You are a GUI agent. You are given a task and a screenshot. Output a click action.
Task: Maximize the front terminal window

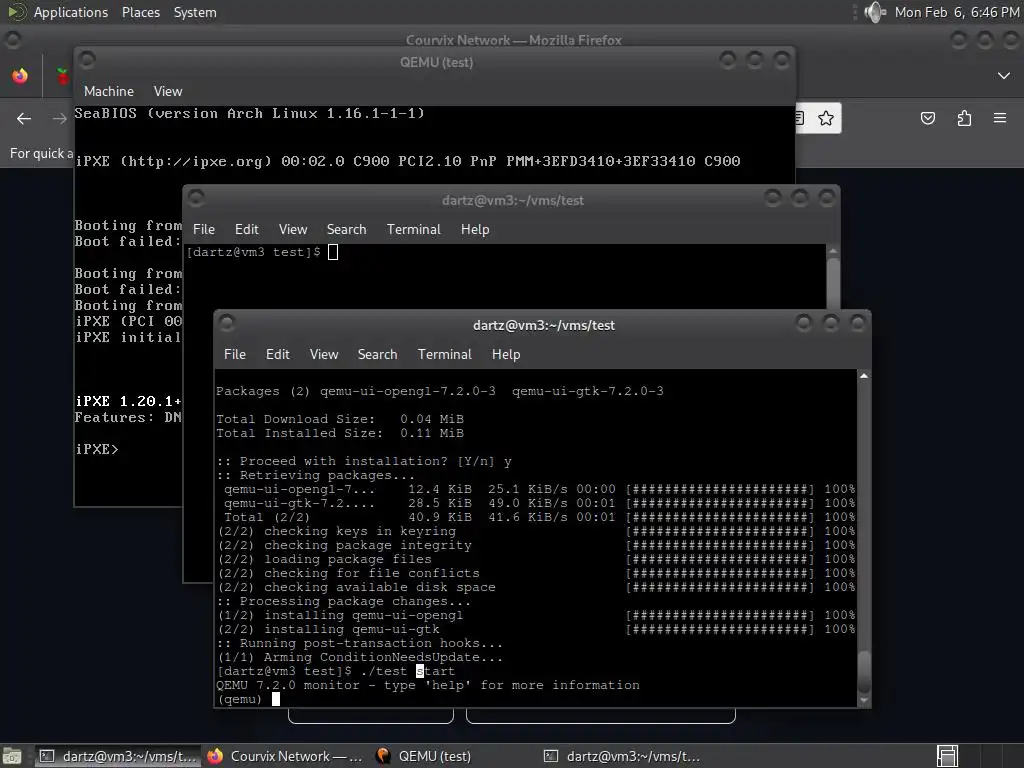[x=831, y=323]
